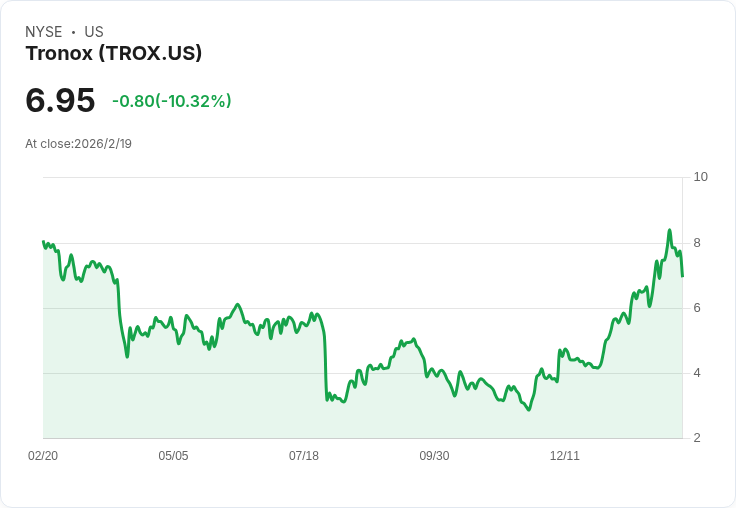Click the highest peak of the price line
This screenshot has height=508, width=736.
point(669,230)
